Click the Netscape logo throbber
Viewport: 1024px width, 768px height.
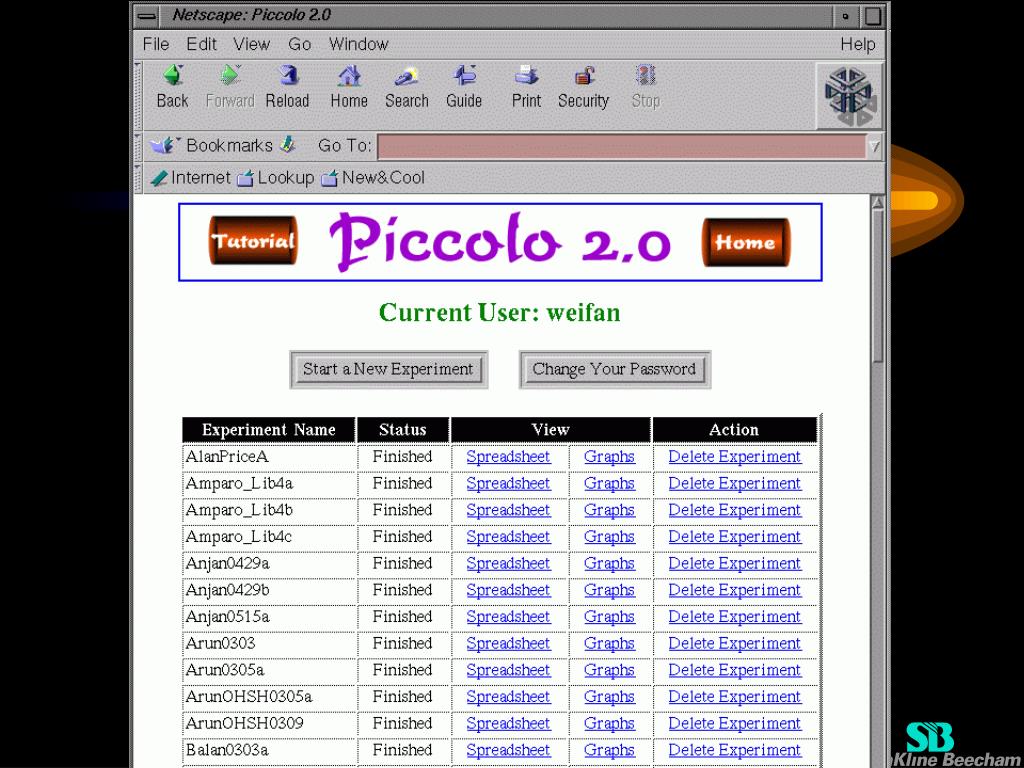pos(849,96)
